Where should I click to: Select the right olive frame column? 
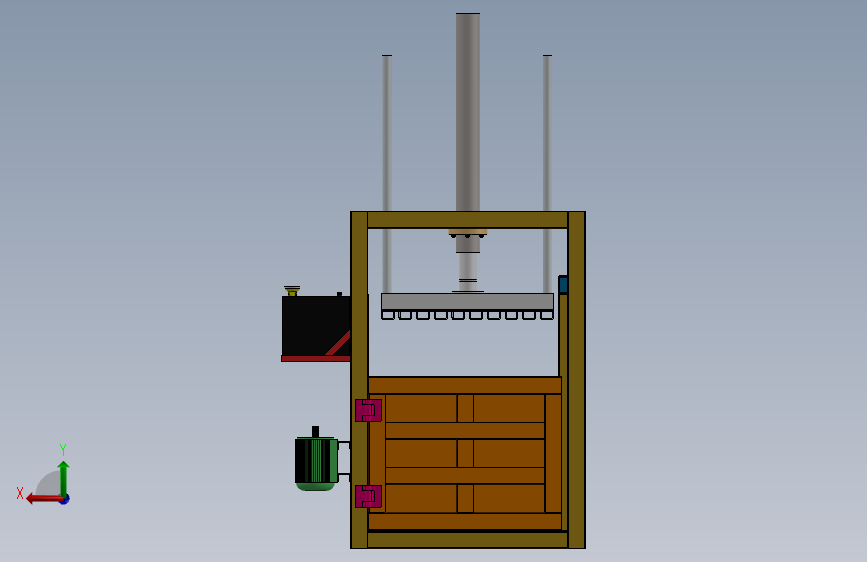[x=576, y=380]
